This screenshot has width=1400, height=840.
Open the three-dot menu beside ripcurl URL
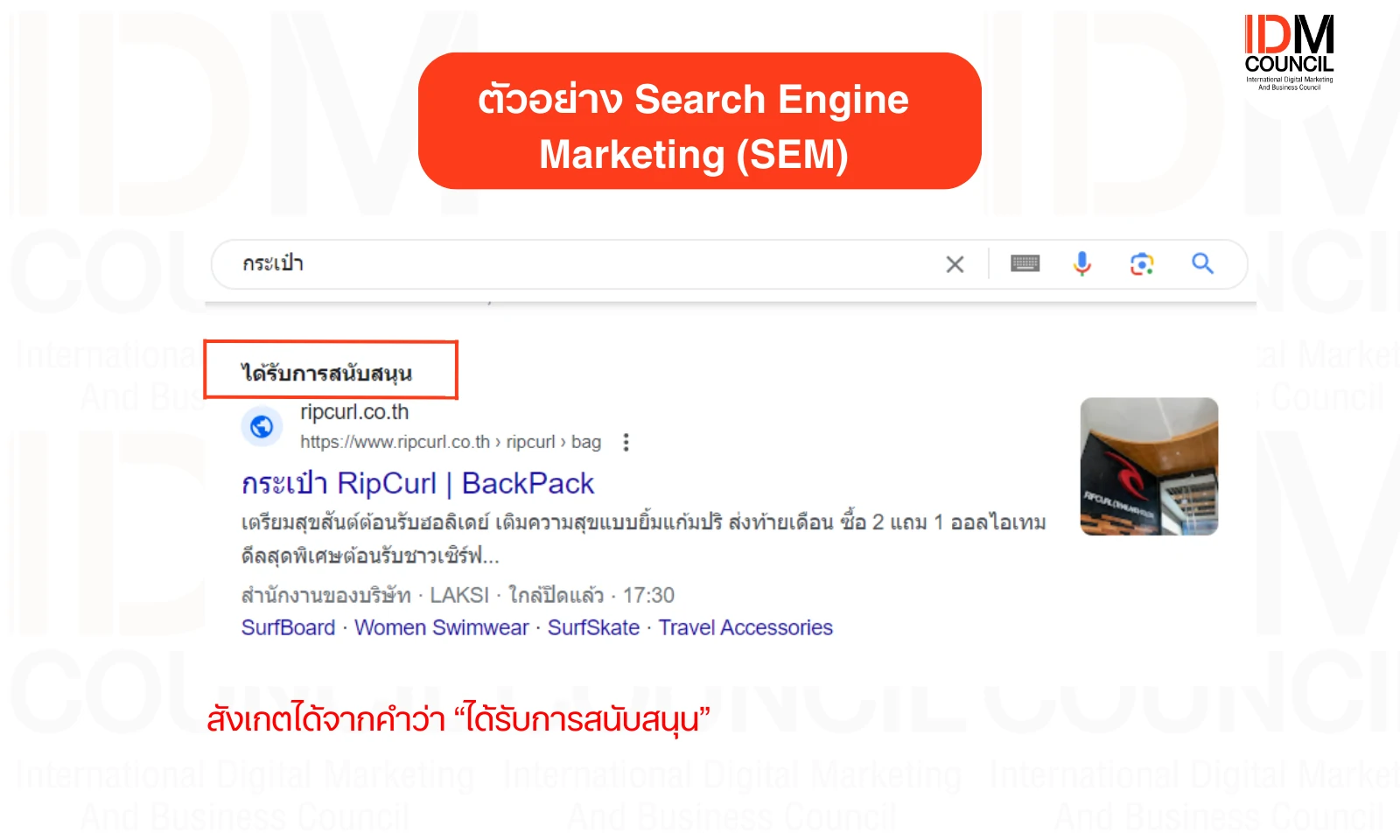click(626, 442)
